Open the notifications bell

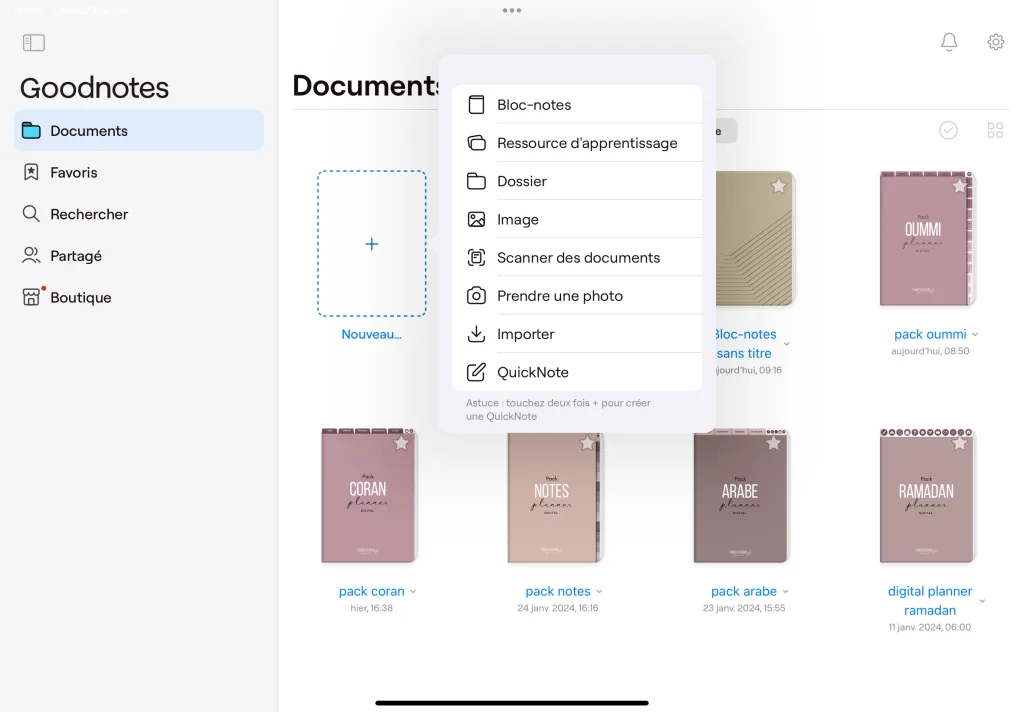click(949, 42)
